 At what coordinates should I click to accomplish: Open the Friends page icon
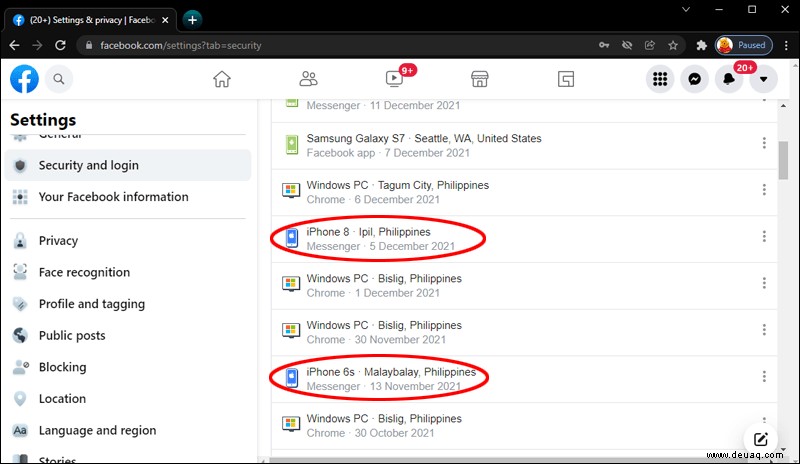coord(308,79)
